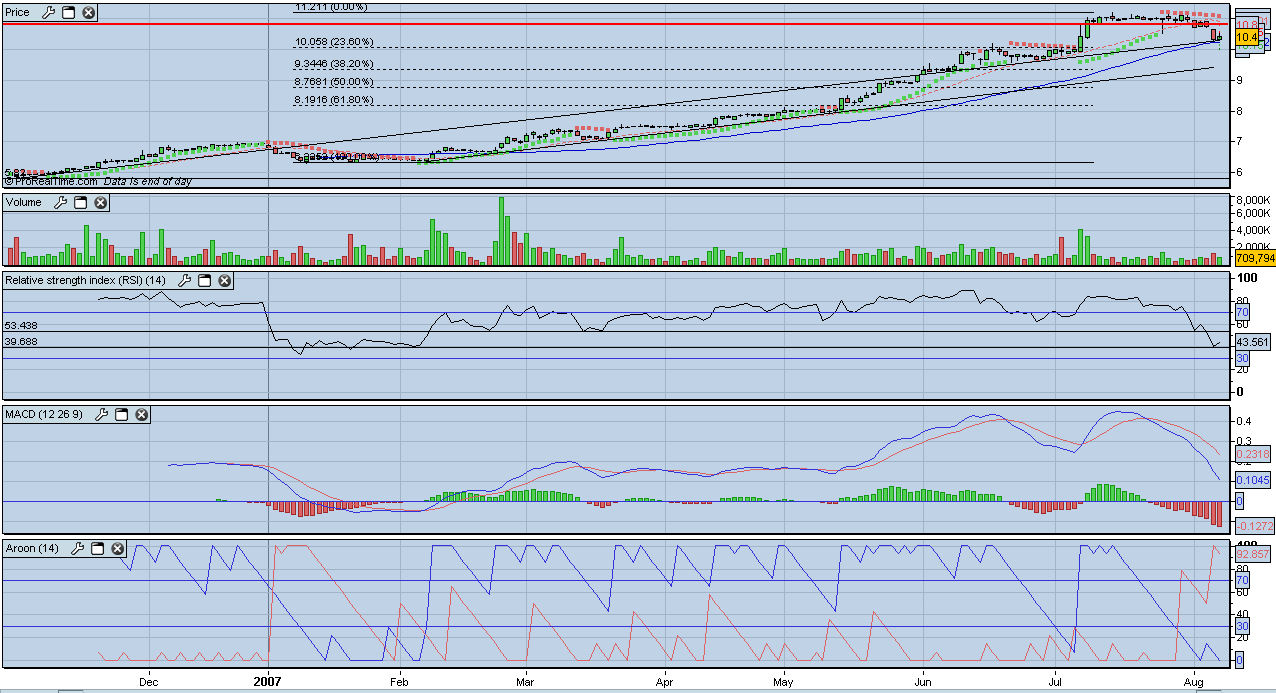Maximize the Aroon panel window icon
The width and height of the screenshot is (1276, 693).
coord(97,548)
